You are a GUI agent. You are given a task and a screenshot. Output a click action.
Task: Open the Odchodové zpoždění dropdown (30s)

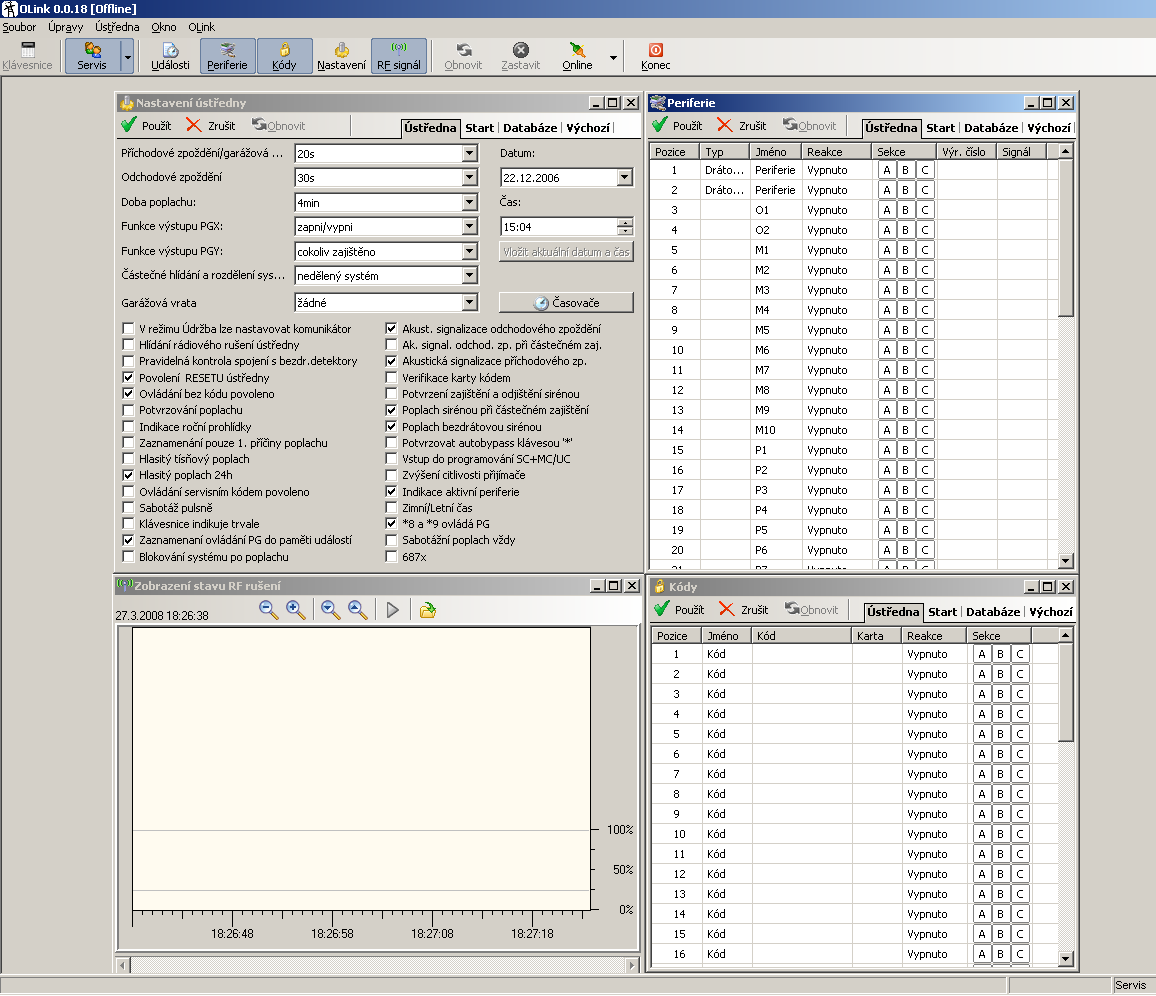[470, 178]
